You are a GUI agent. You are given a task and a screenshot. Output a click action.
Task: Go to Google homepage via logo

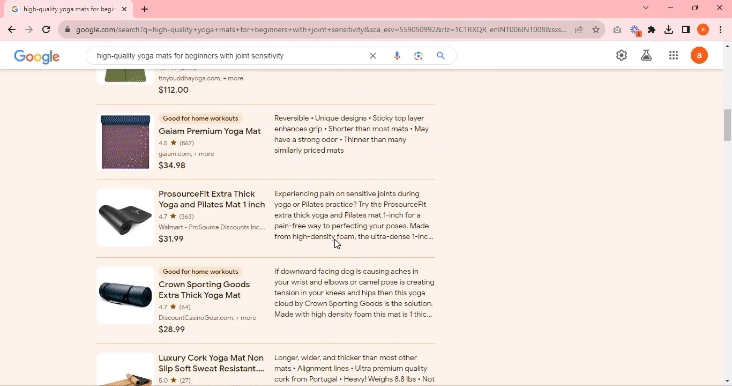pos(36,56)
